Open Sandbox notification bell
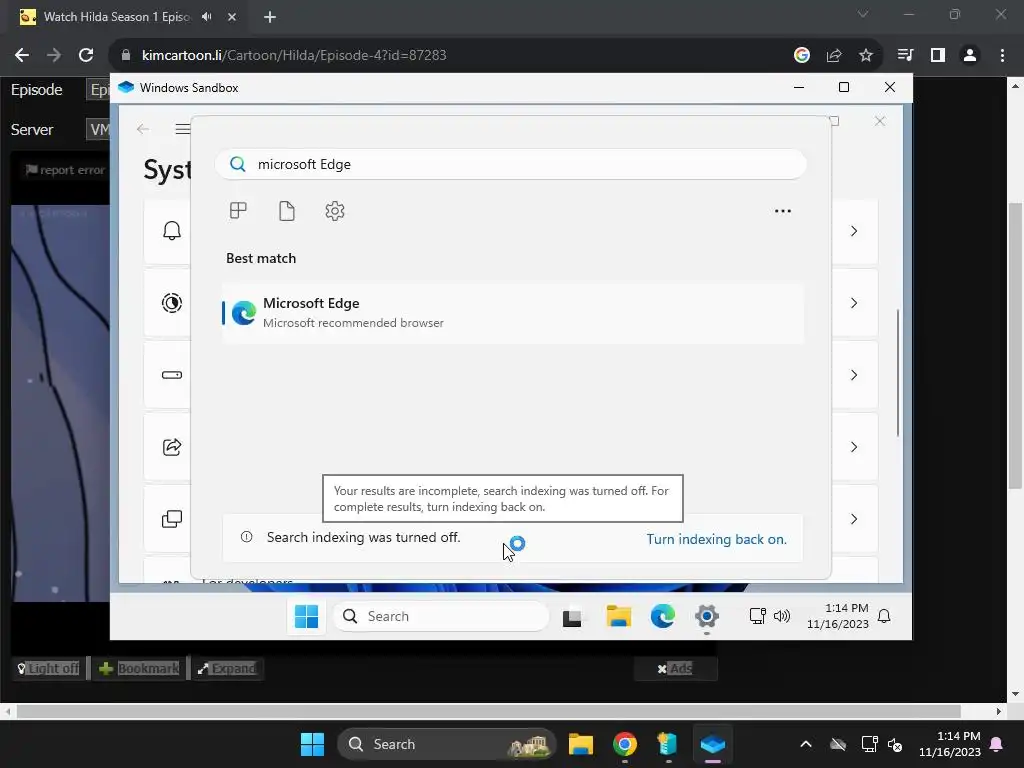 (x=884, y=616)
